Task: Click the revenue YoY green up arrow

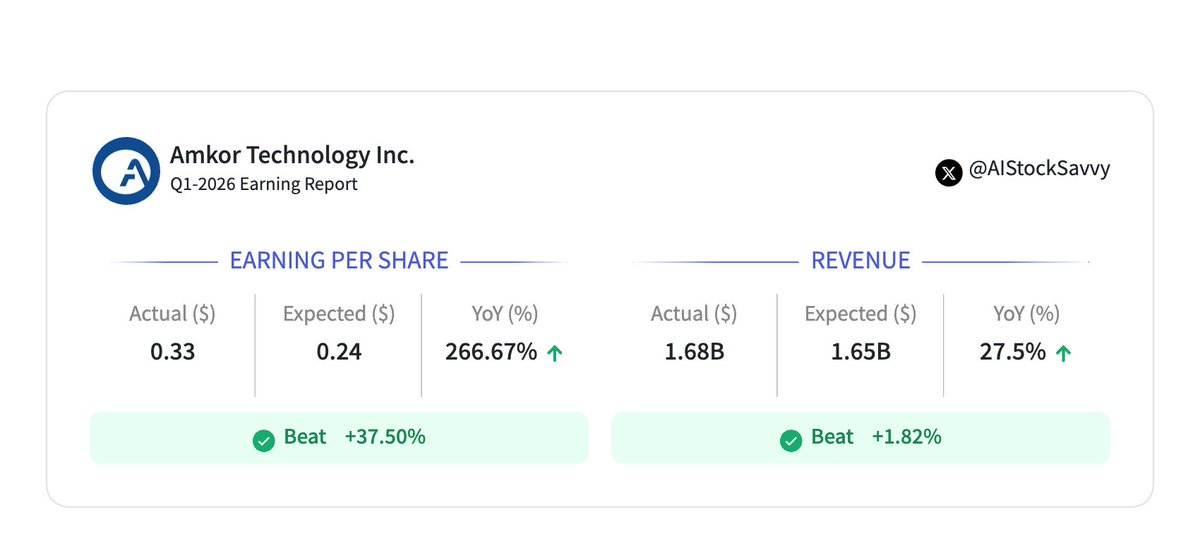Action: click(1063, 353)
